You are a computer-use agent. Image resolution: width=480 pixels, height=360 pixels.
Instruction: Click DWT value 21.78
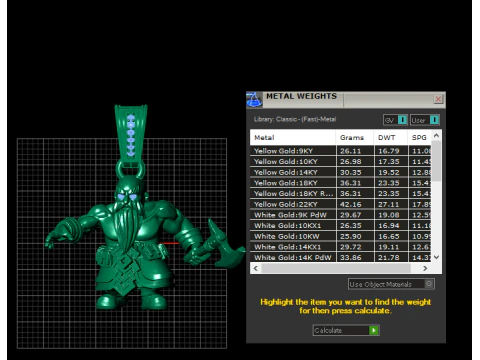point(389,258)
